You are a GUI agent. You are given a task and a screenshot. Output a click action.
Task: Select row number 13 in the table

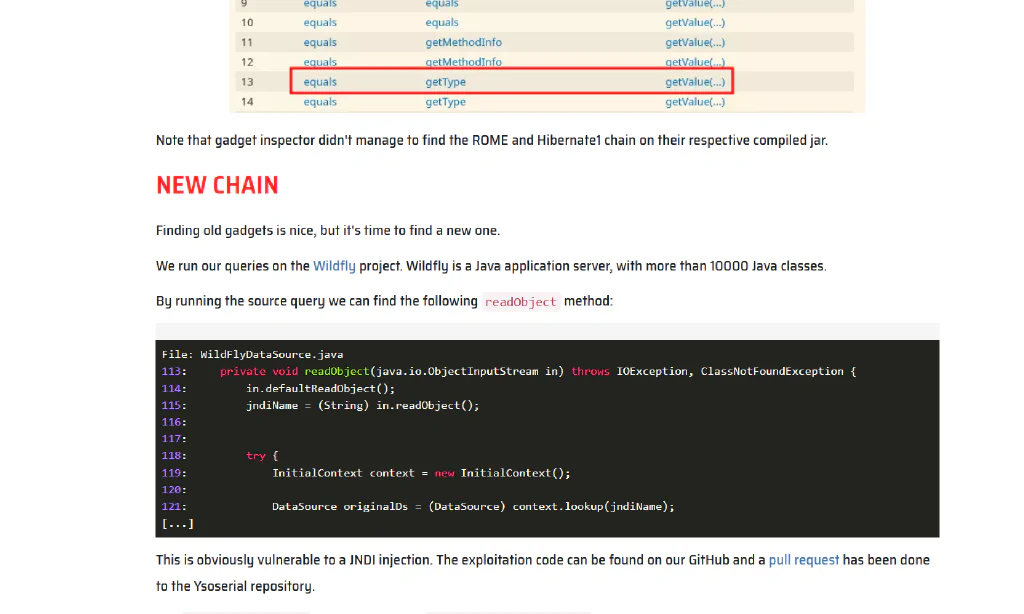coord(247,82)
